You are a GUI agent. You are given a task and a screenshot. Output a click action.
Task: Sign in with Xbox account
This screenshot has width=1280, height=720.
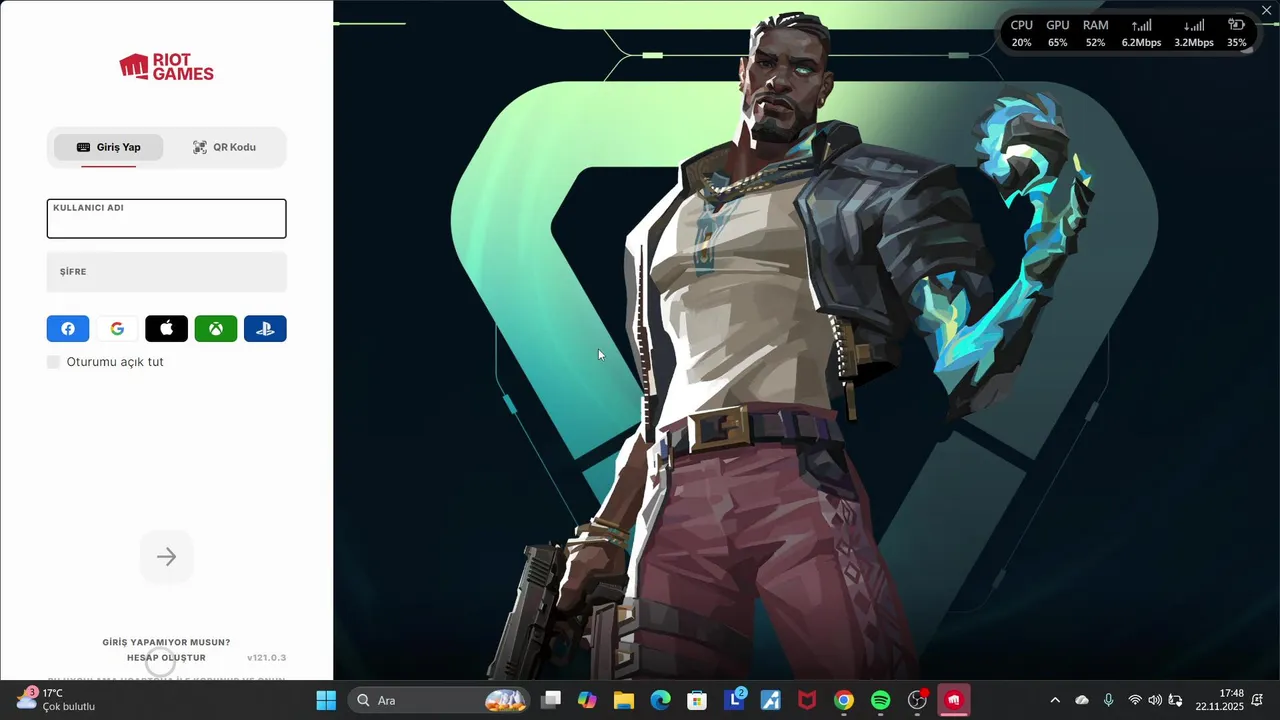[216, 328]
